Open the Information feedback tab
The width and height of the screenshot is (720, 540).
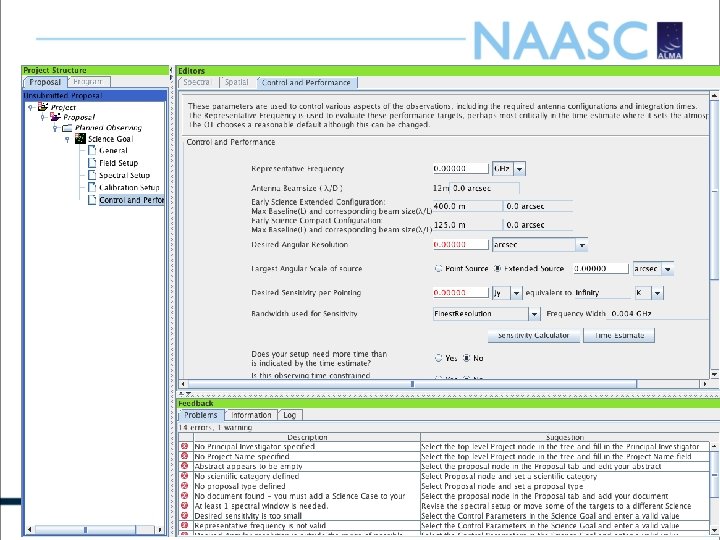click(x=251, y=415)
